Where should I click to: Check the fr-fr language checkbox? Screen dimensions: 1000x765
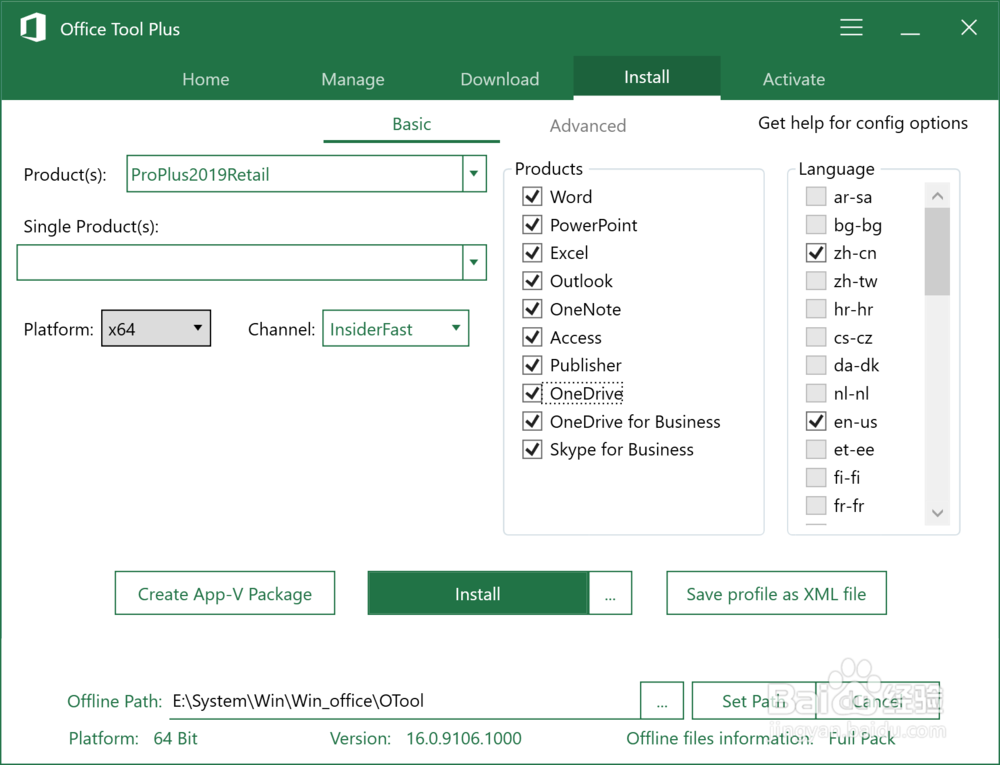click(x=816, y=505)
